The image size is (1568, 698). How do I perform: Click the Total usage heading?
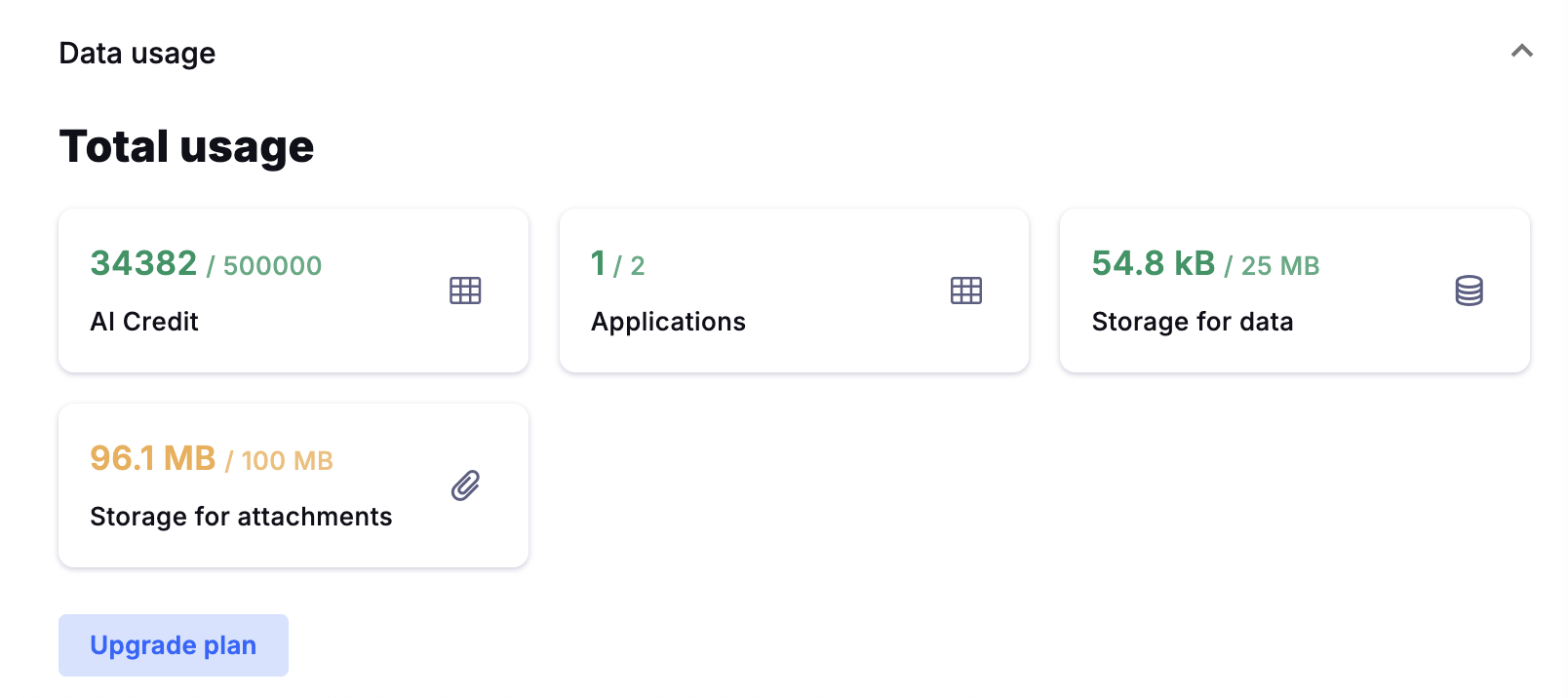[x=186, y=147]
